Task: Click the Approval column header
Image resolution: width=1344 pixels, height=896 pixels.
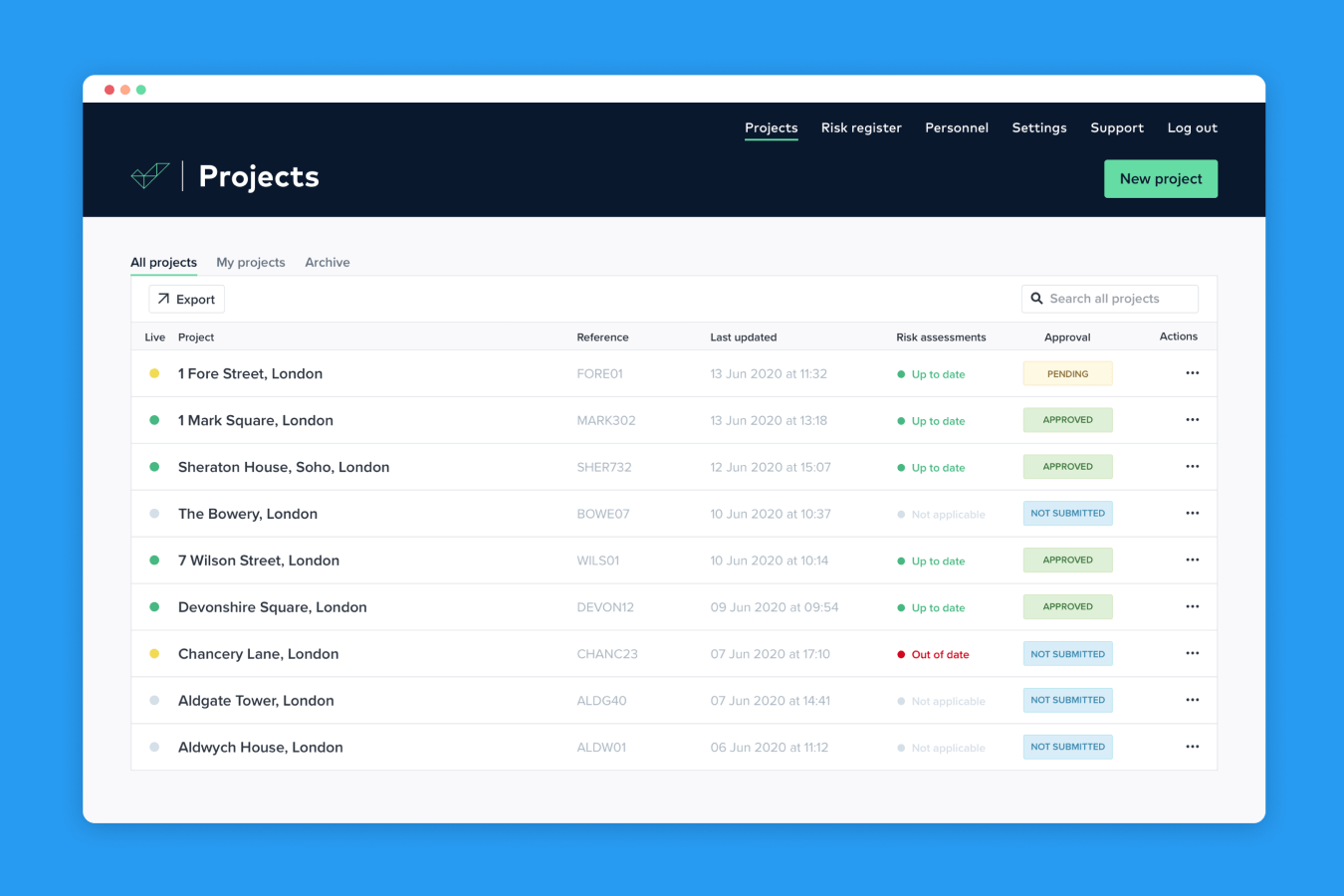Action: point(1067,337)
